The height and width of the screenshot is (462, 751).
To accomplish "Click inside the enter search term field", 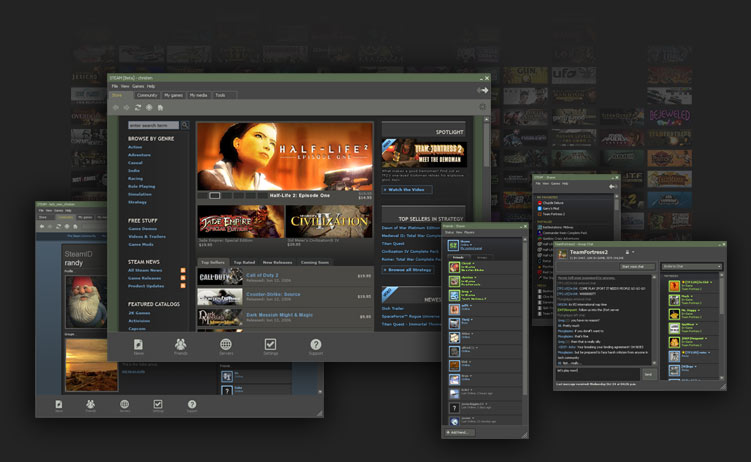I will click(x=153, y=125).
